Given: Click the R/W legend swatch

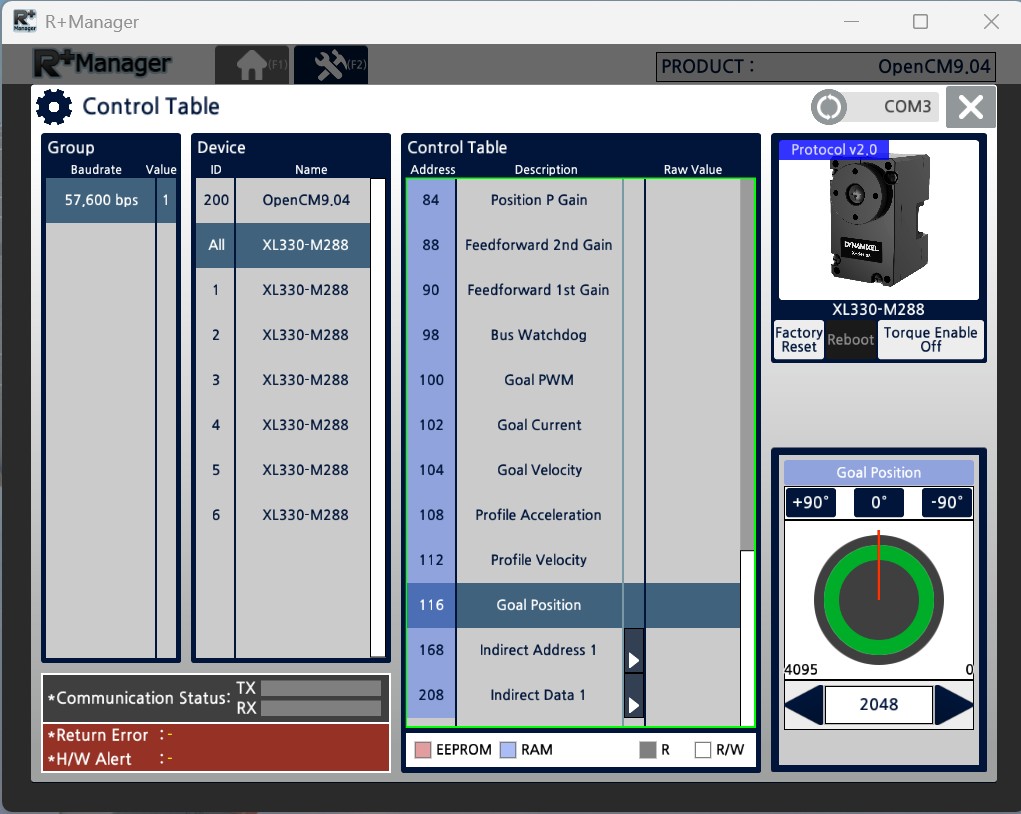Looking at the screenshot, I should (703, 750).
